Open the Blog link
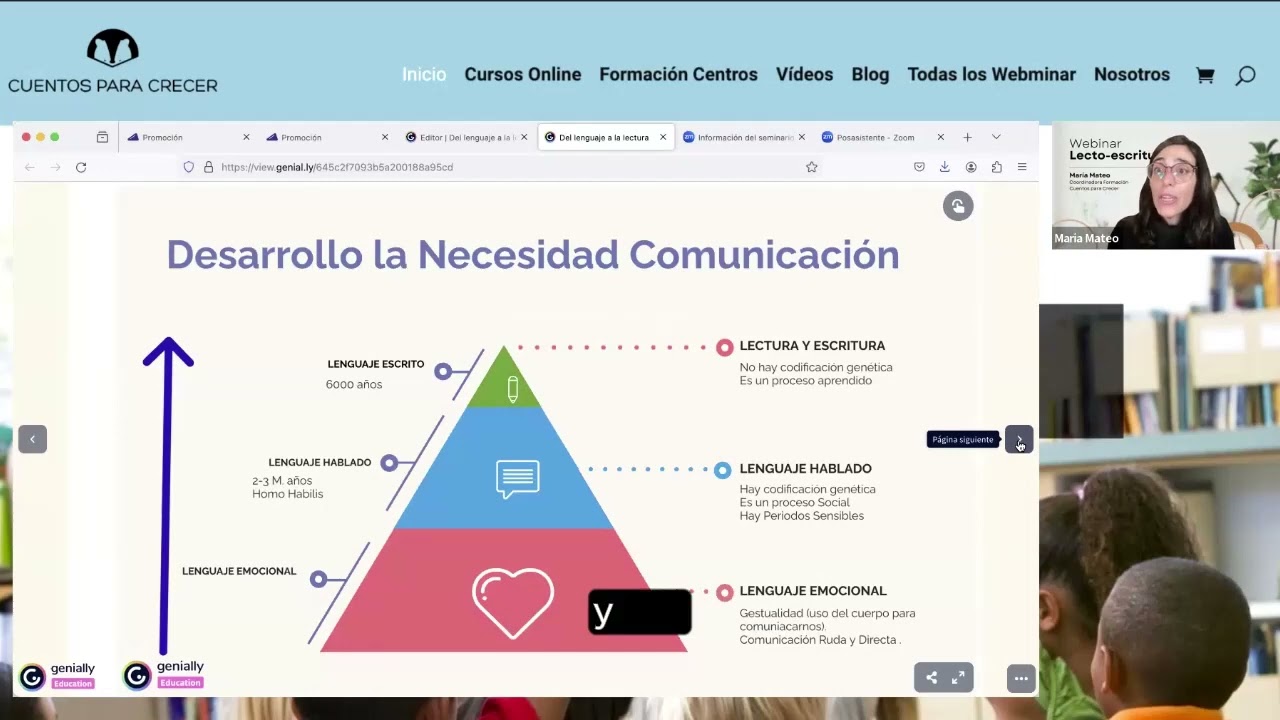Image resolution: width=1280 pixels, height=720 pixels. tap(870, 75)
